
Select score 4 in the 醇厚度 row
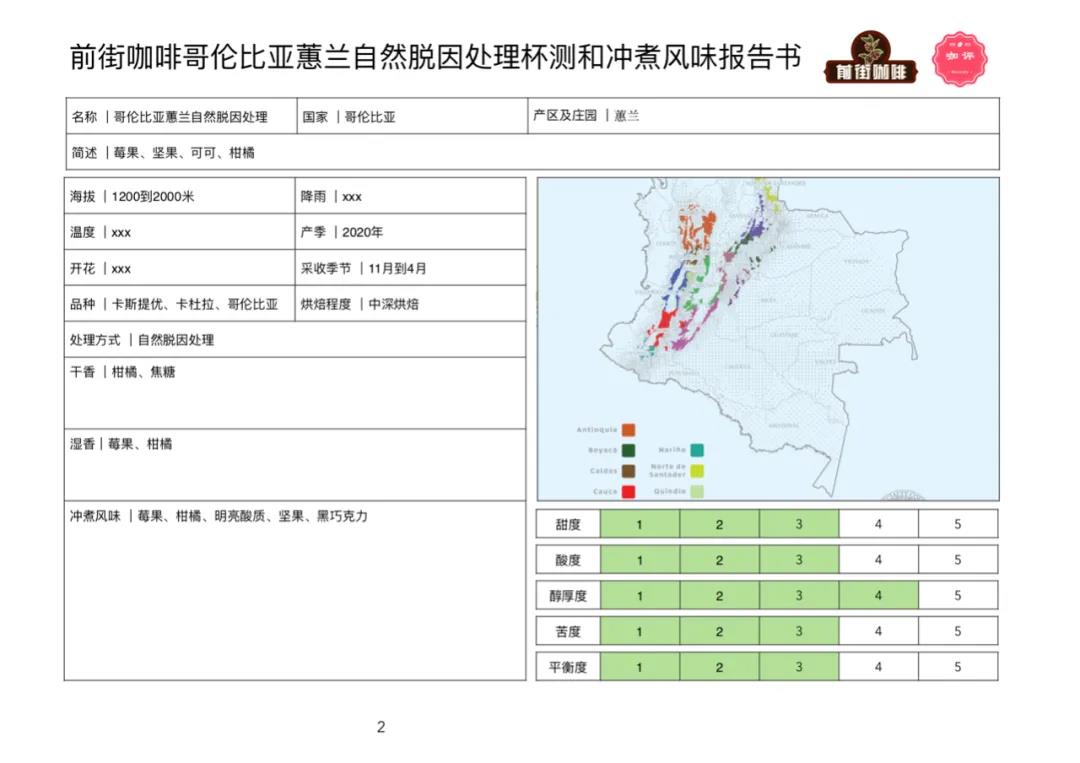click(878, 596)
